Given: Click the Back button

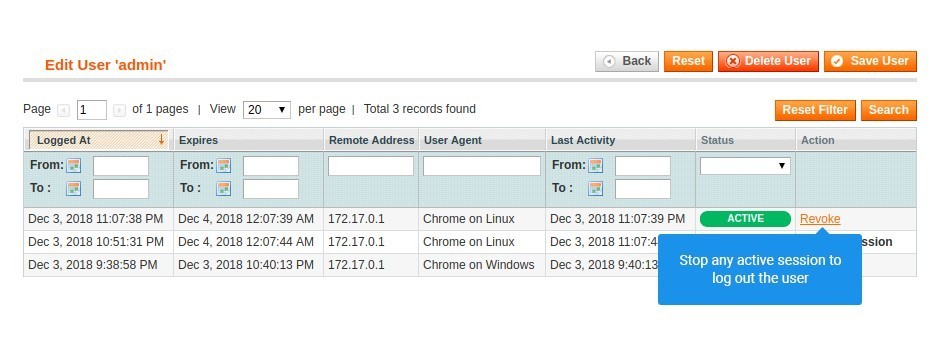Looking at the screenshot, I should tap(626, 61).
